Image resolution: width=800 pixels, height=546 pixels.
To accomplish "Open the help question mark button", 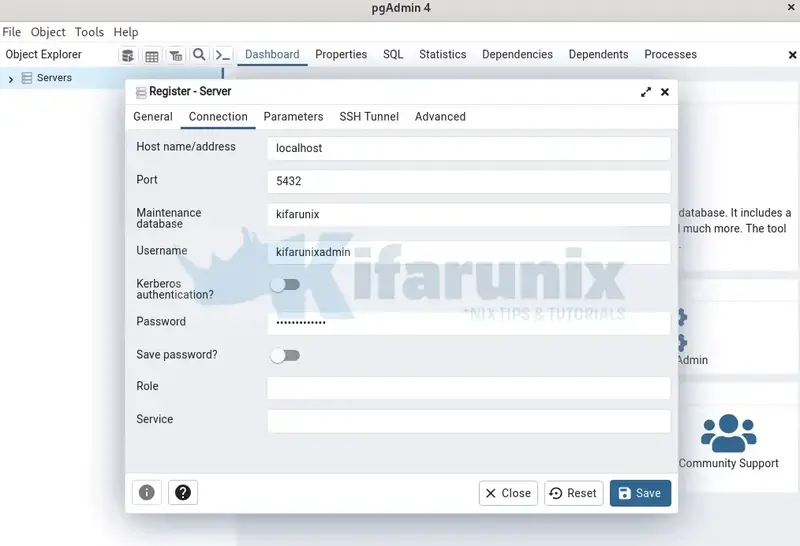I will (183, 492).
